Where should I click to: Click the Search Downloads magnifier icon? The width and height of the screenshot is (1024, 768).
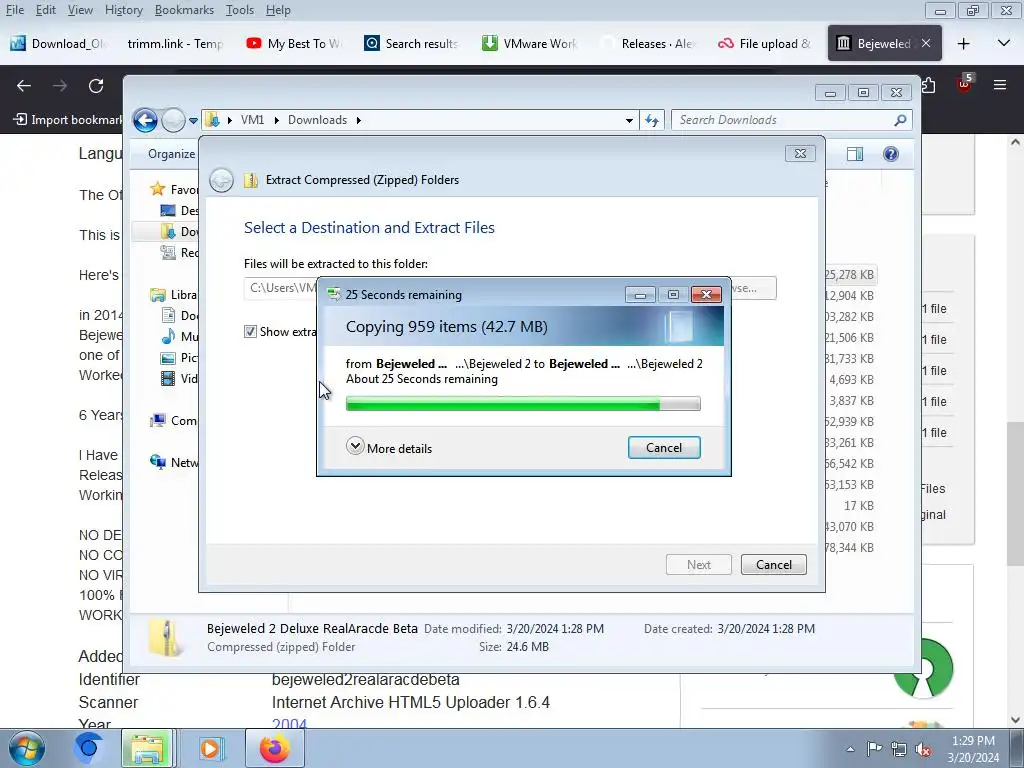[901, 120]
